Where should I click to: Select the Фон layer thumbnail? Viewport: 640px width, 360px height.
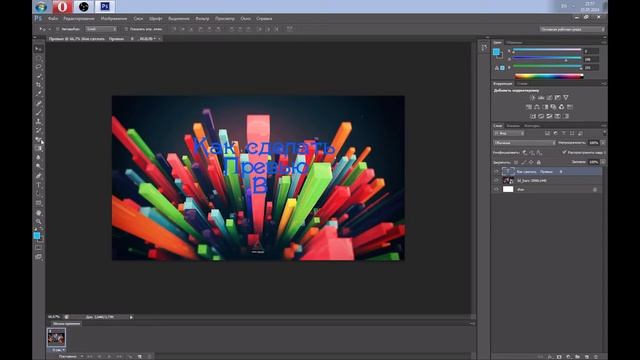(x=508, y=189)
